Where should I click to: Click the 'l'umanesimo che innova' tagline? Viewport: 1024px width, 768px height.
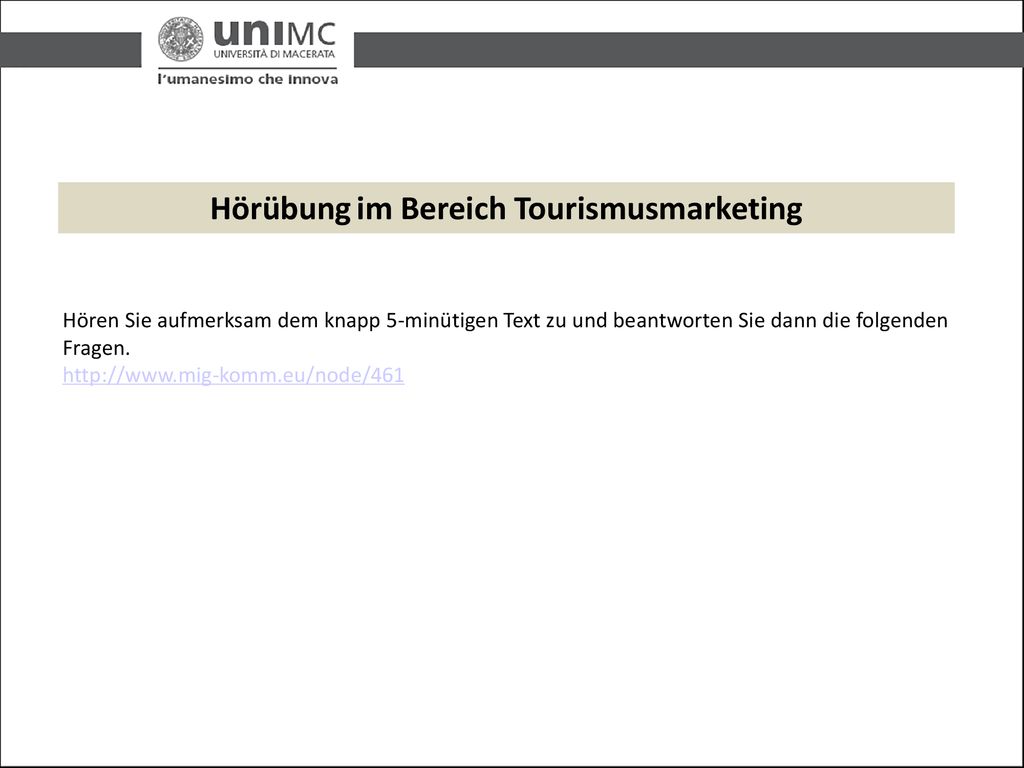[x=248, y=79]
